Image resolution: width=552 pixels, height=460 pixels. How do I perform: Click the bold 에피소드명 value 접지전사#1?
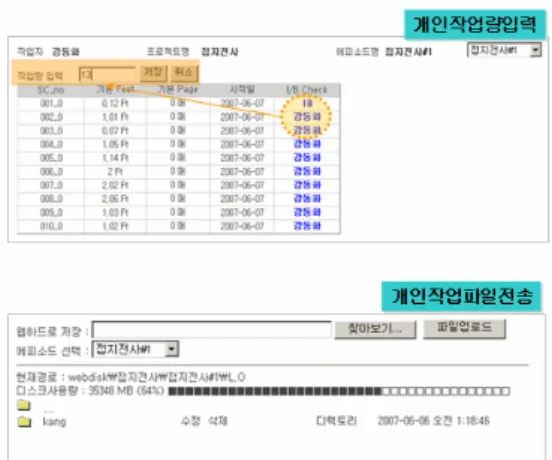click(408, 52)
